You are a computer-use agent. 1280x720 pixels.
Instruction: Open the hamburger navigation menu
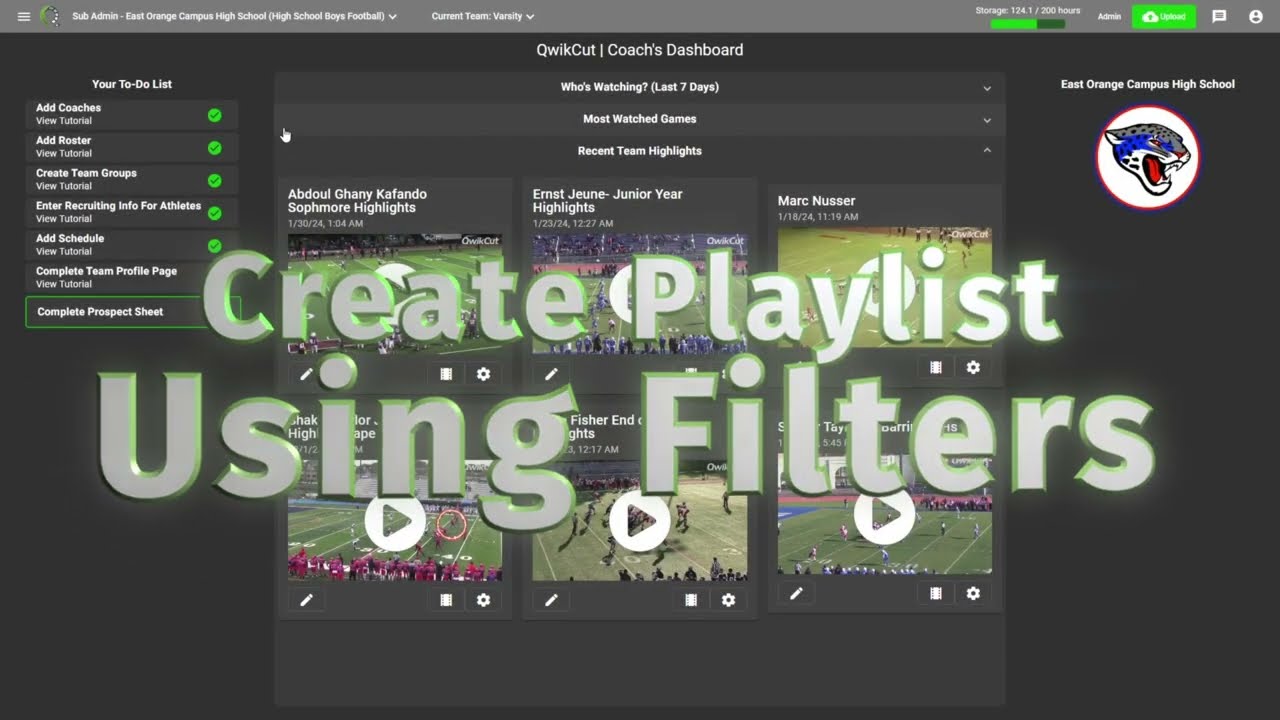pyautogui.click(x=24, y=16)
